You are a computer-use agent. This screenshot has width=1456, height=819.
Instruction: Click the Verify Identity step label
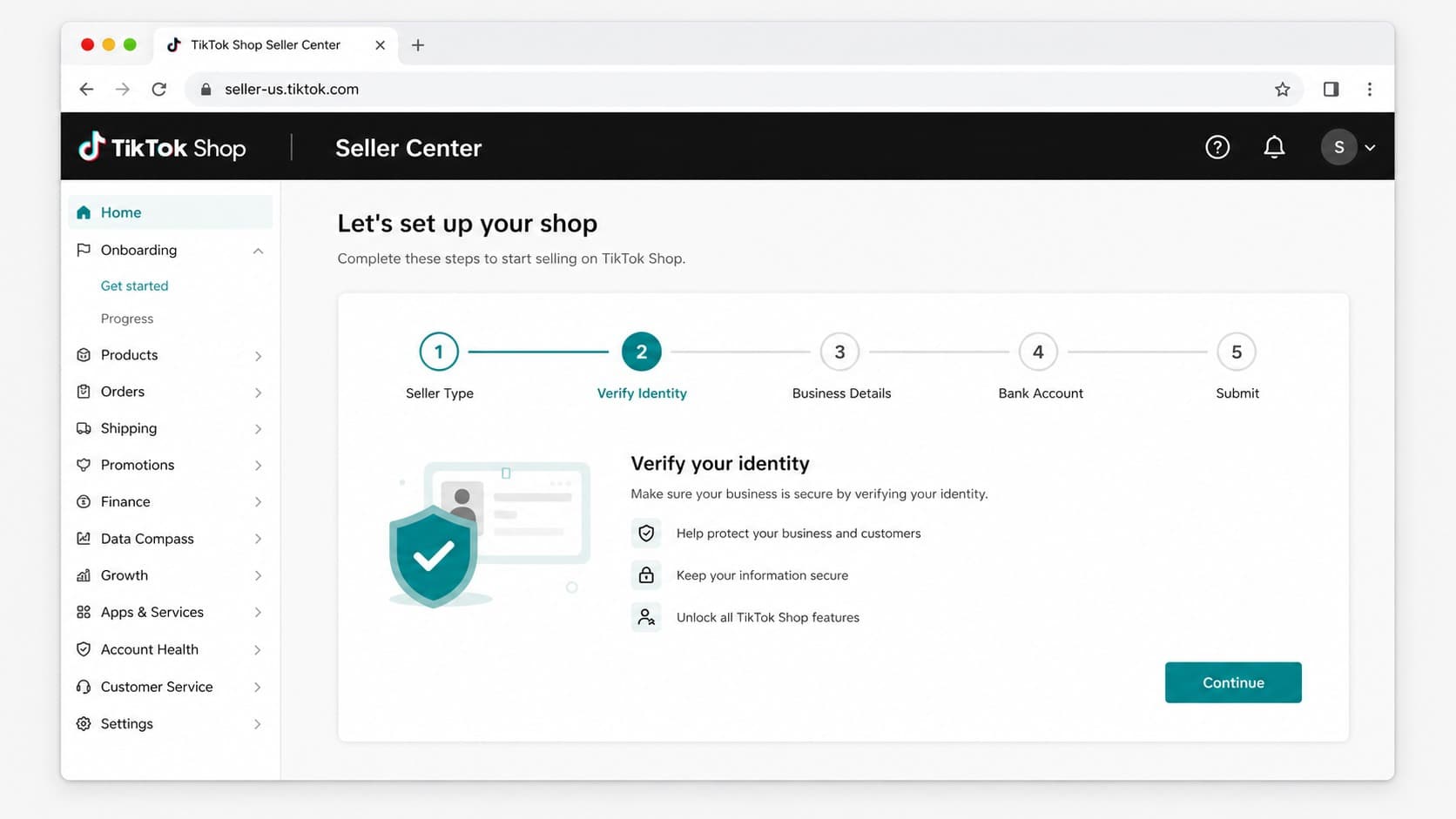tap(642, 393)
